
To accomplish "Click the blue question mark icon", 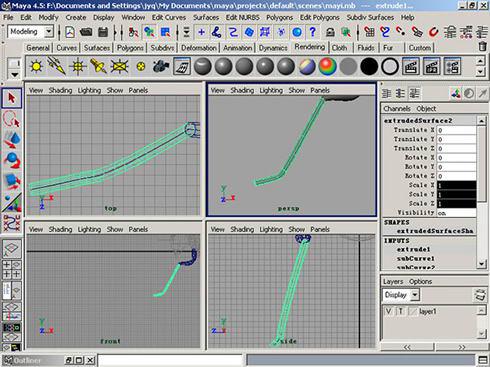I will pos(312,32).
